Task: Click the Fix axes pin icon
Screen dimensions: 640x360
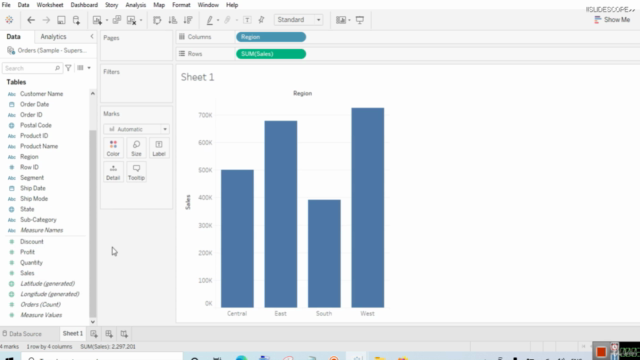Action: point(262,20)
